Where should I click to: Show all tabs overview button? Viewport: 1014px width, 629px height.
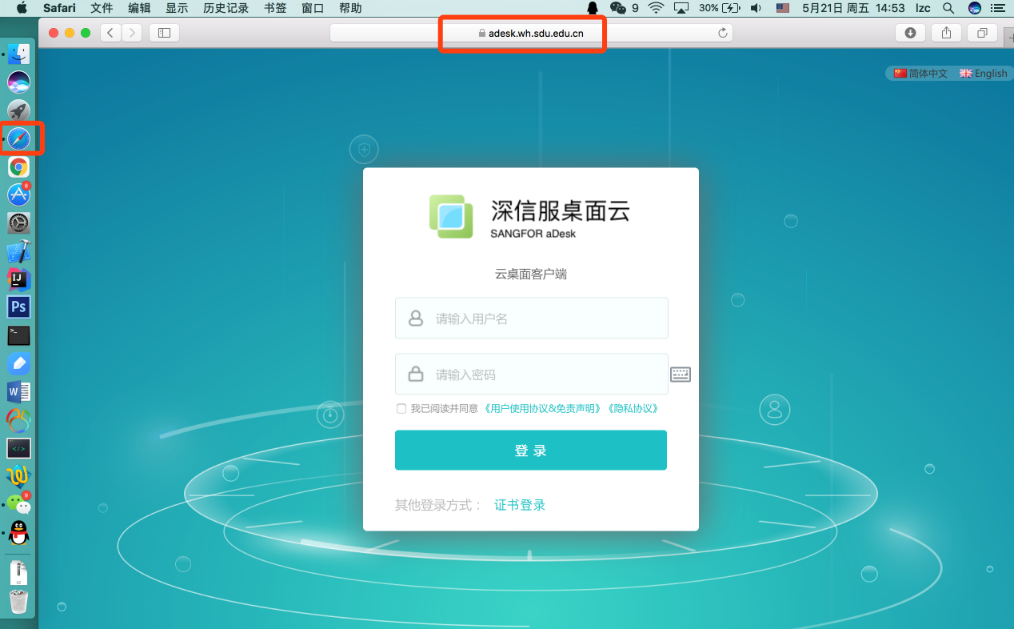982,33
